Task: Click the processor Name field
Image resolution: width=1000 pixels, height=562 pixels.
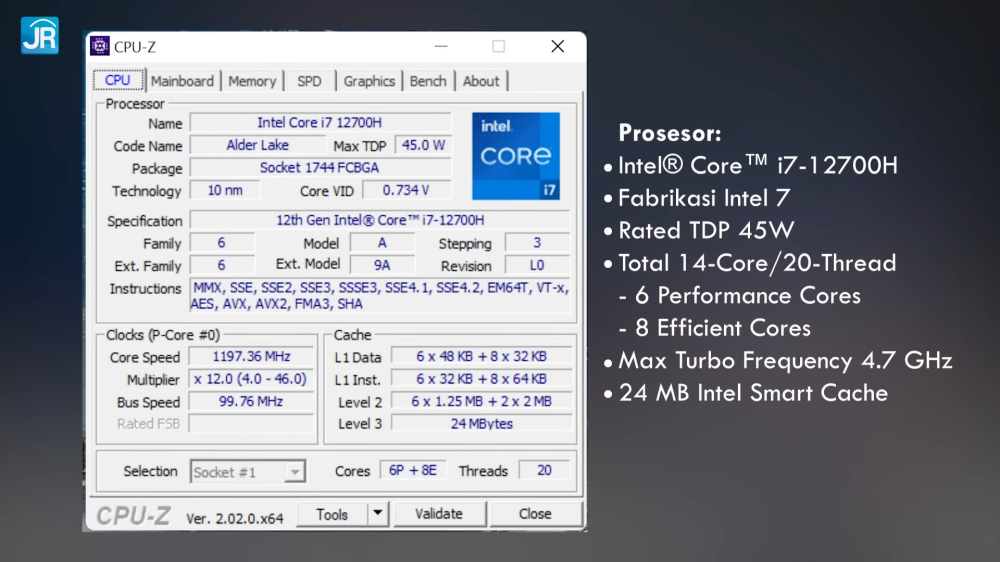Action: pyautogui.click(x=320, y=123)
